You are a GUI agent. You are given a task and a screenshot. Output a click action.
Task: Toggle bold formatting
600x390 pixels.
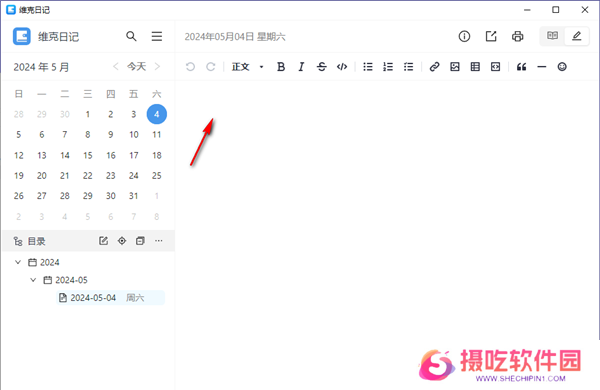click(281, 67)
